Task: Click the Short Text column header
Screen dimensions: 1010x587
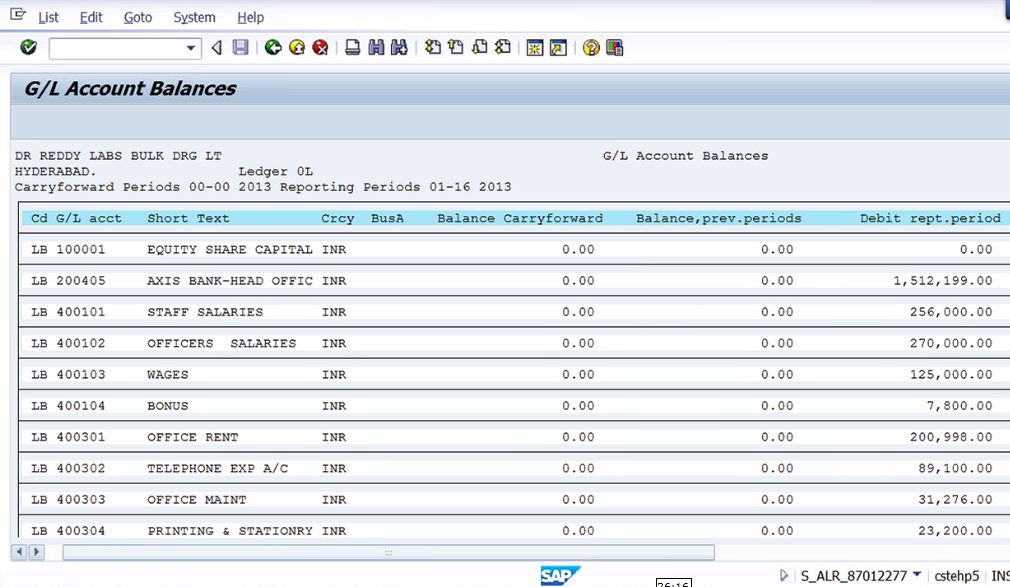Action: 188,218
